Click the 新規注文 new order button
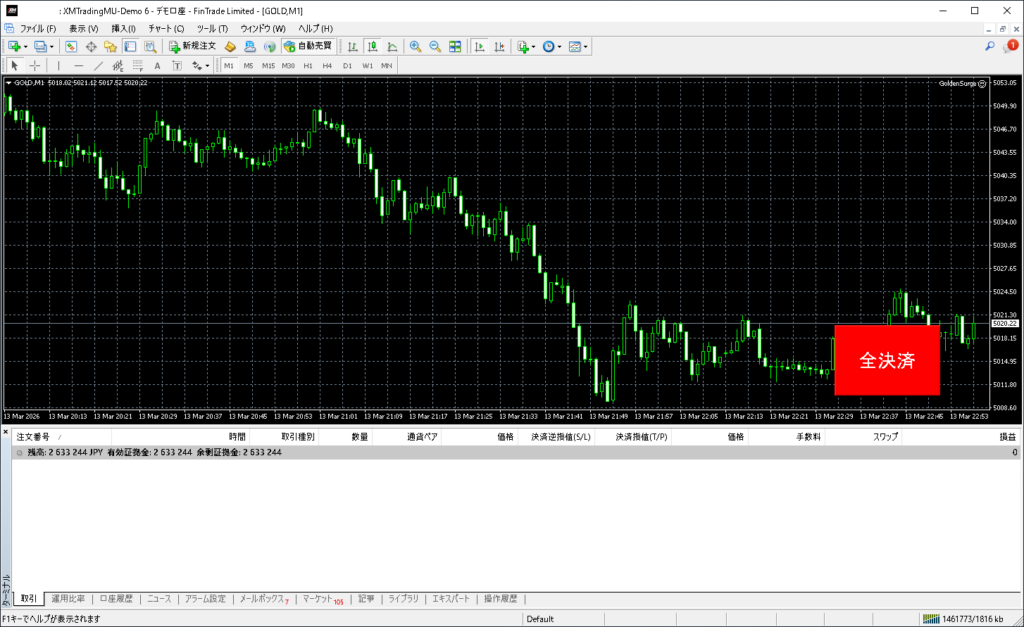The image size is (1024, 627). coord(192,46)
